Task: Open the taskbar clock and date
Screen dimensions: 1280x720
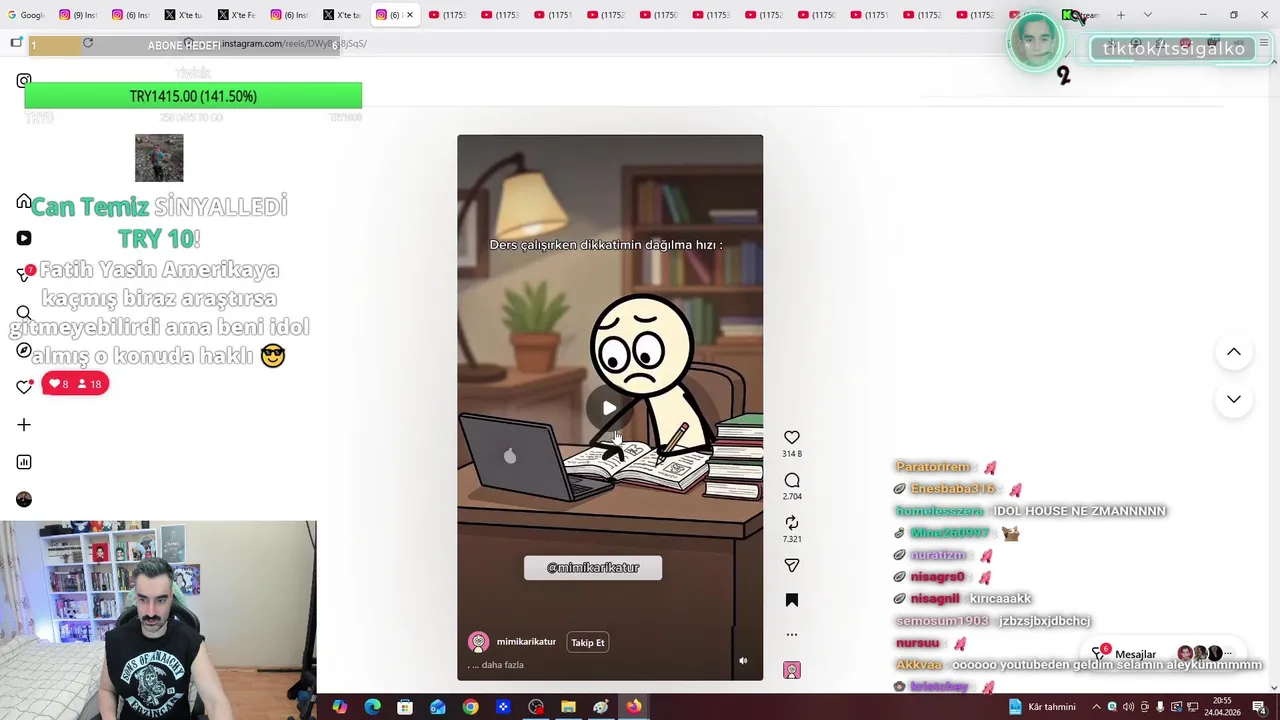Action: pos(1223,707)
